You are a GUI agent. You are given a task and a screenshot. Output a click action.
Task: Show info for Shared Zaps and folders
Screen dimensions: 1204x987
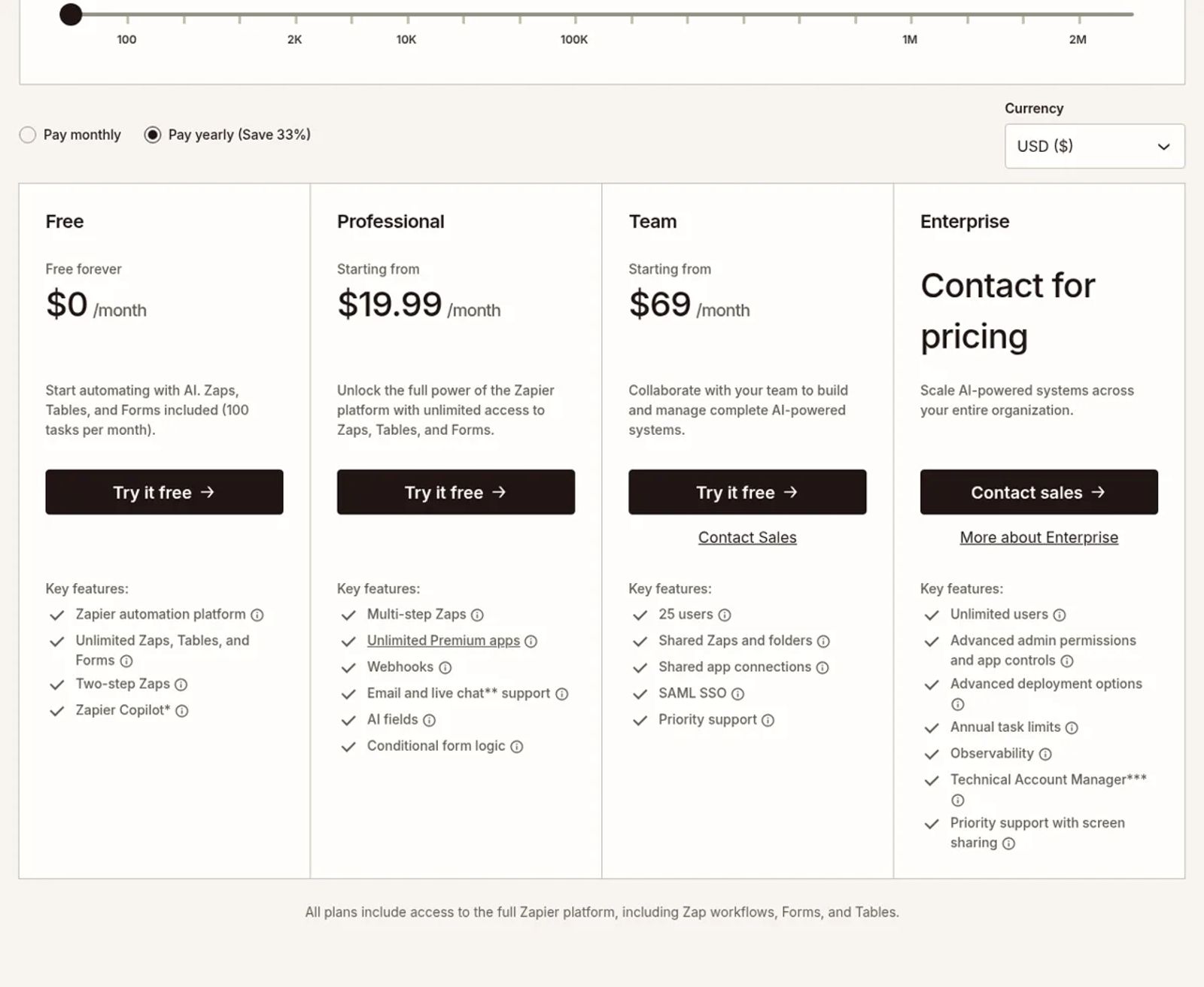pyautogui.click(x=824, y=642)
